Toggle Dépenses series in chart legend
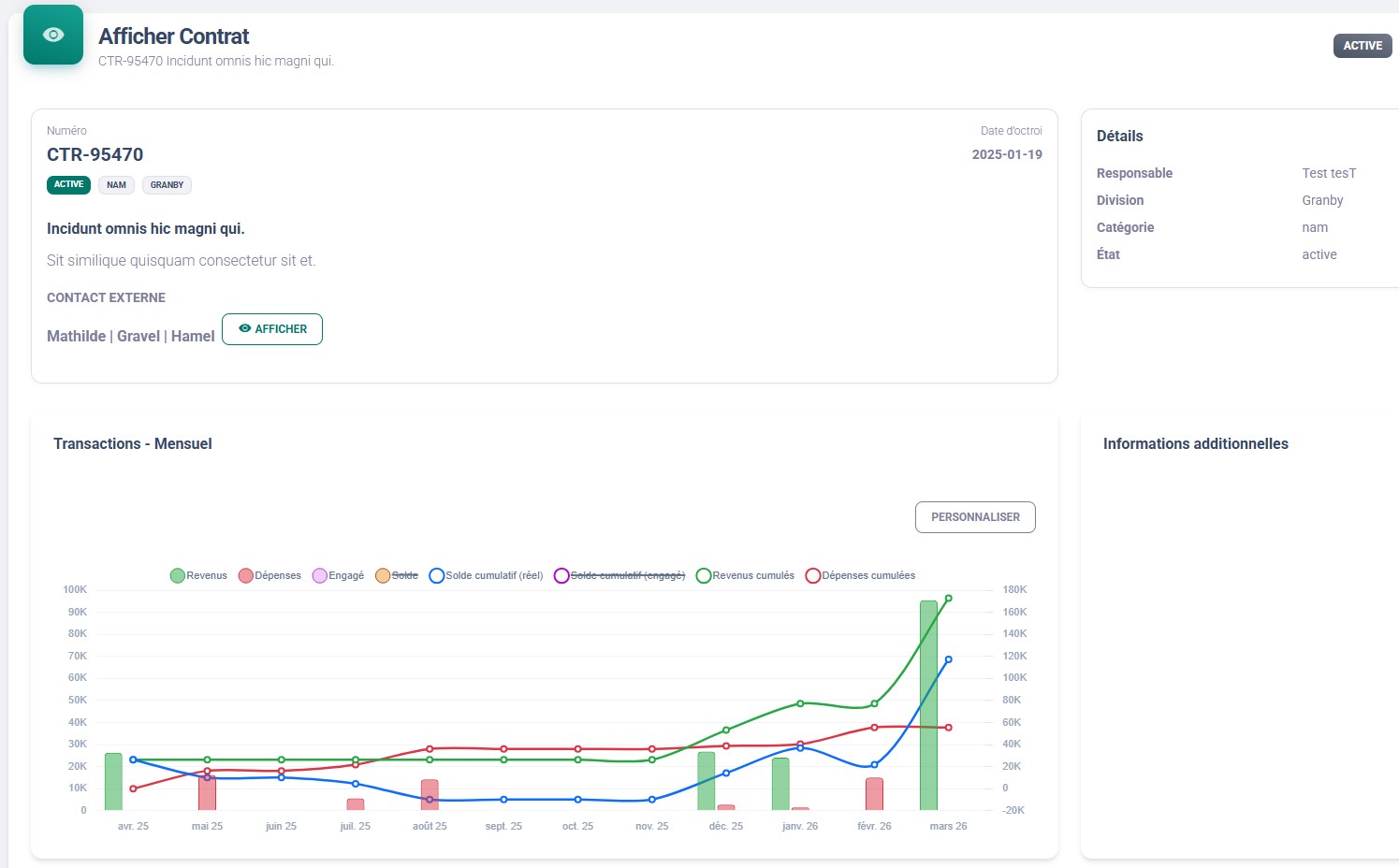 tap(270, 575)
